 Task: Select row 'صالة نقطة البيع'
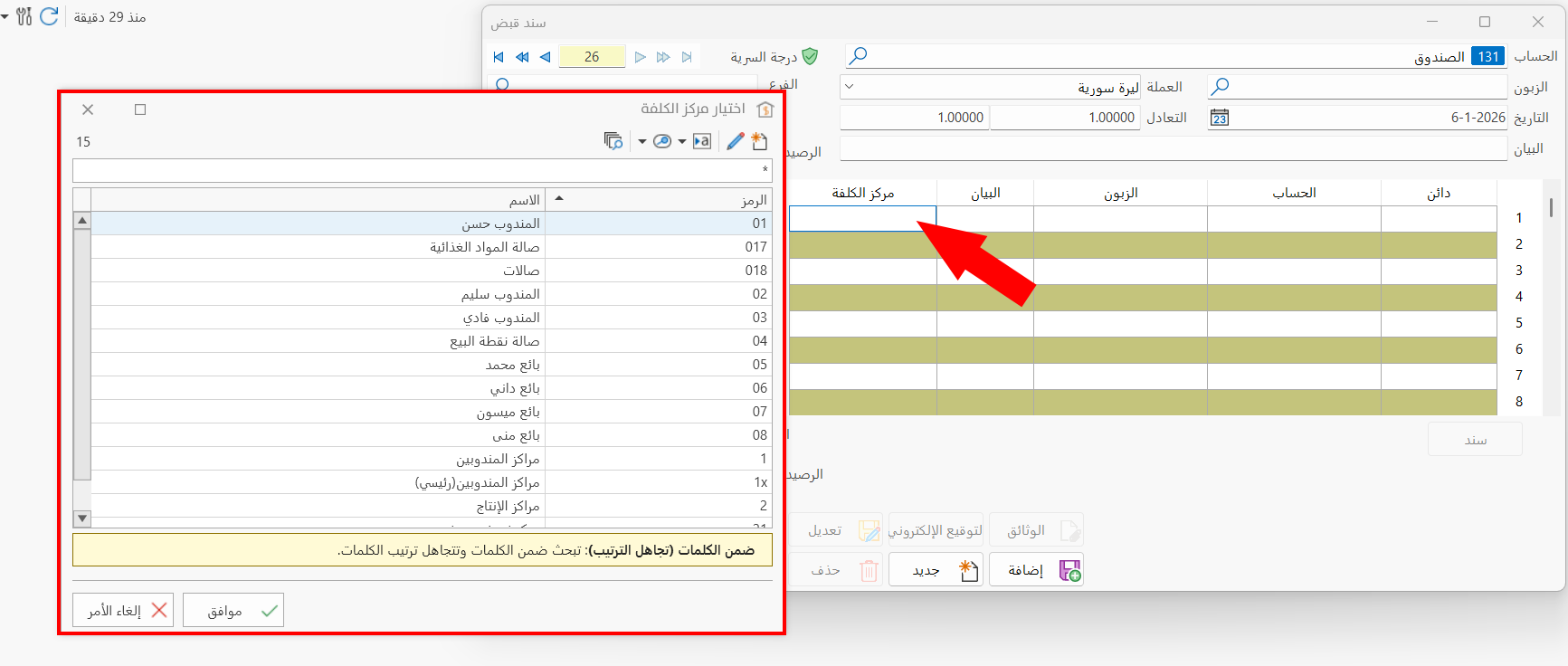432,341
